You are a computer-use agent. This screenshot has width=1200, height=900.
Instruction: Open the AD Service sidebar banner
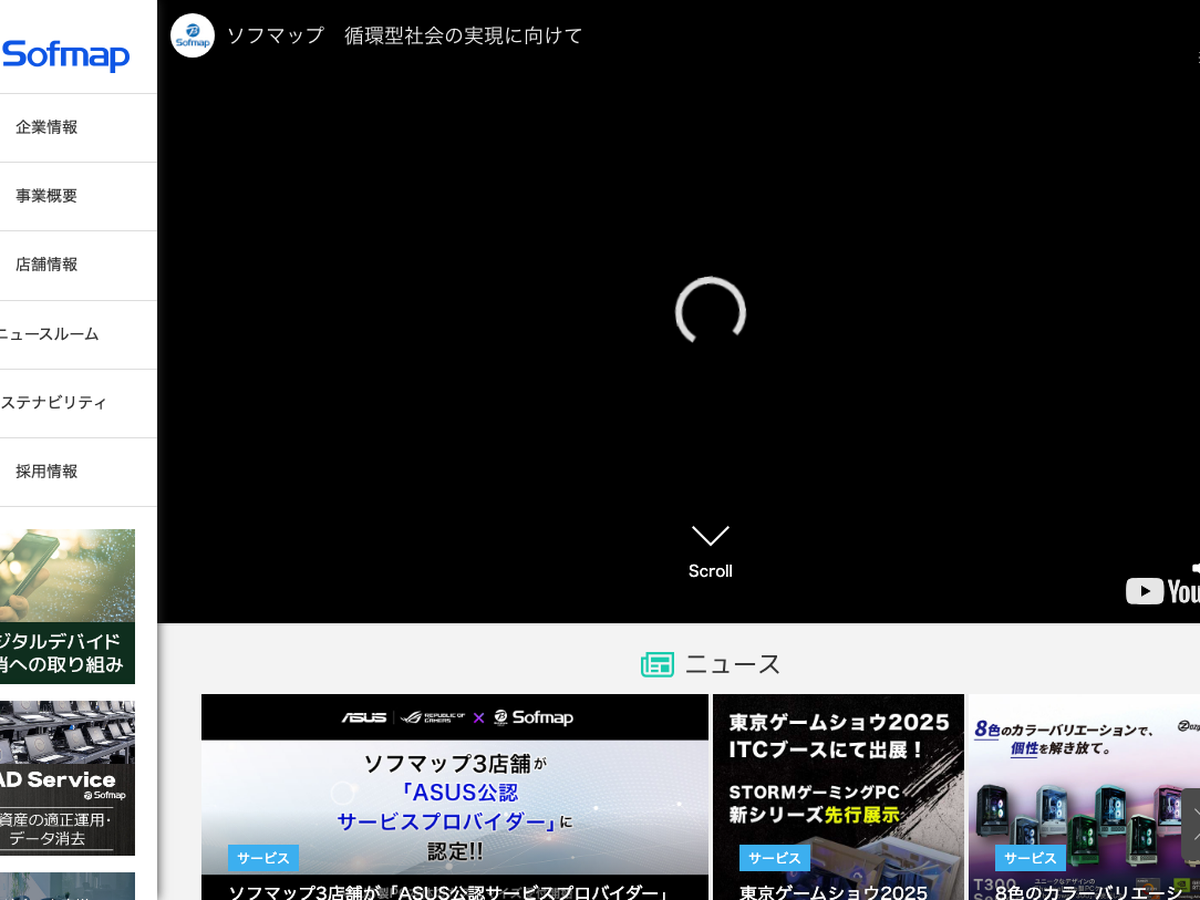[67, 778]
